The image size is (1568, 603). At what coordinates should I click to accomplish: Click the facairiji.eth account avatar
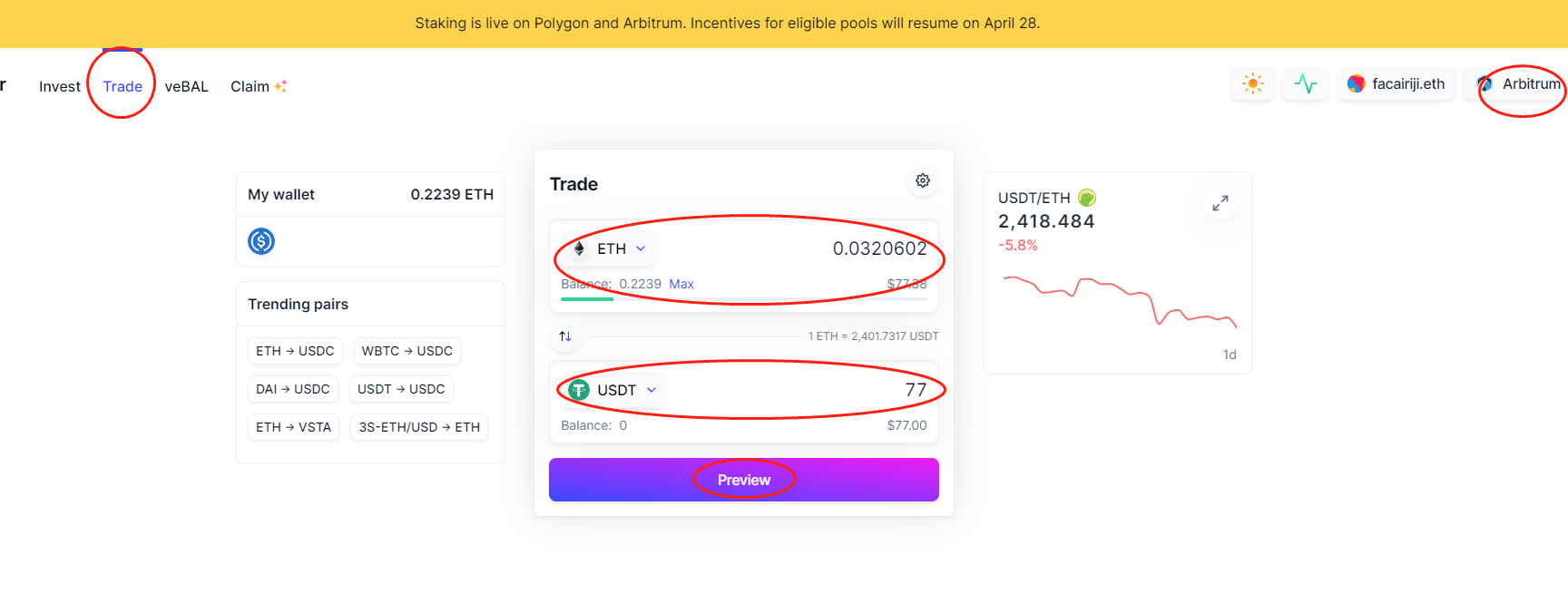coord(1357,84)
